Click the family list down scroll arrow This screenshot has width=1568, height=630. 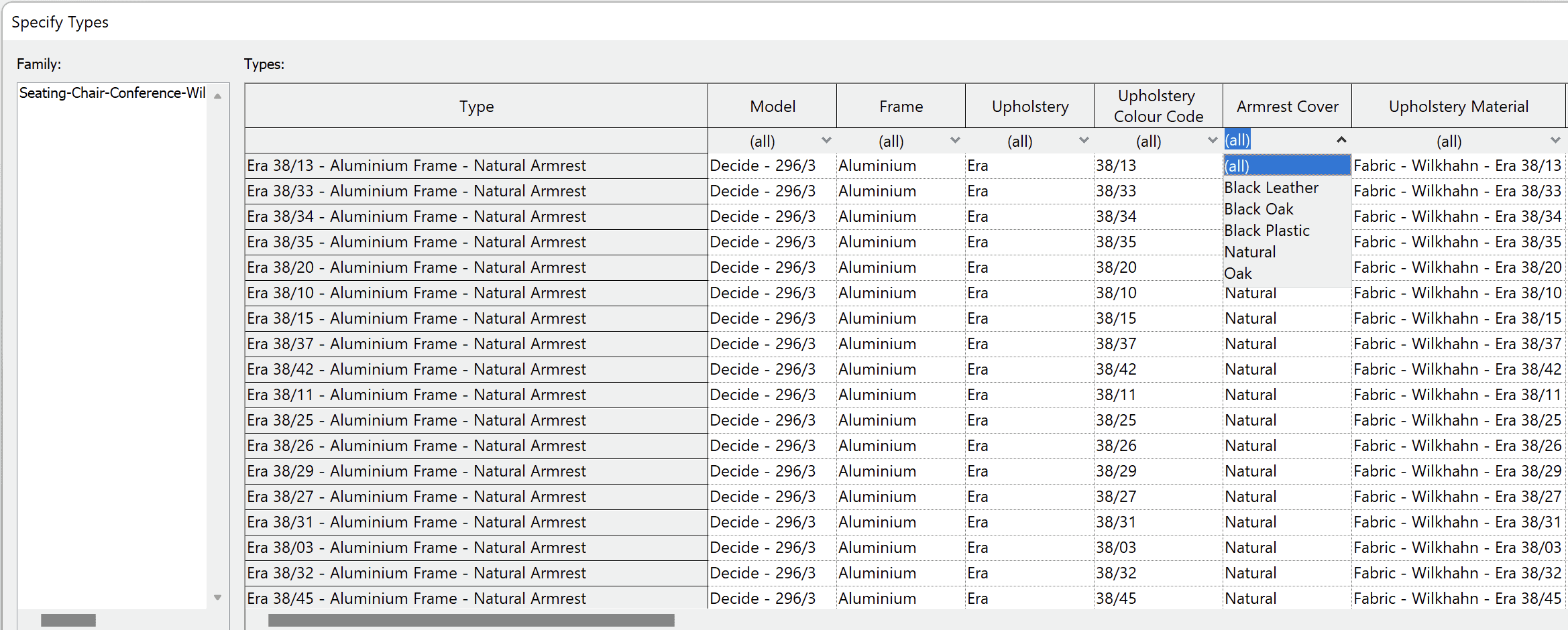point(217,596)
